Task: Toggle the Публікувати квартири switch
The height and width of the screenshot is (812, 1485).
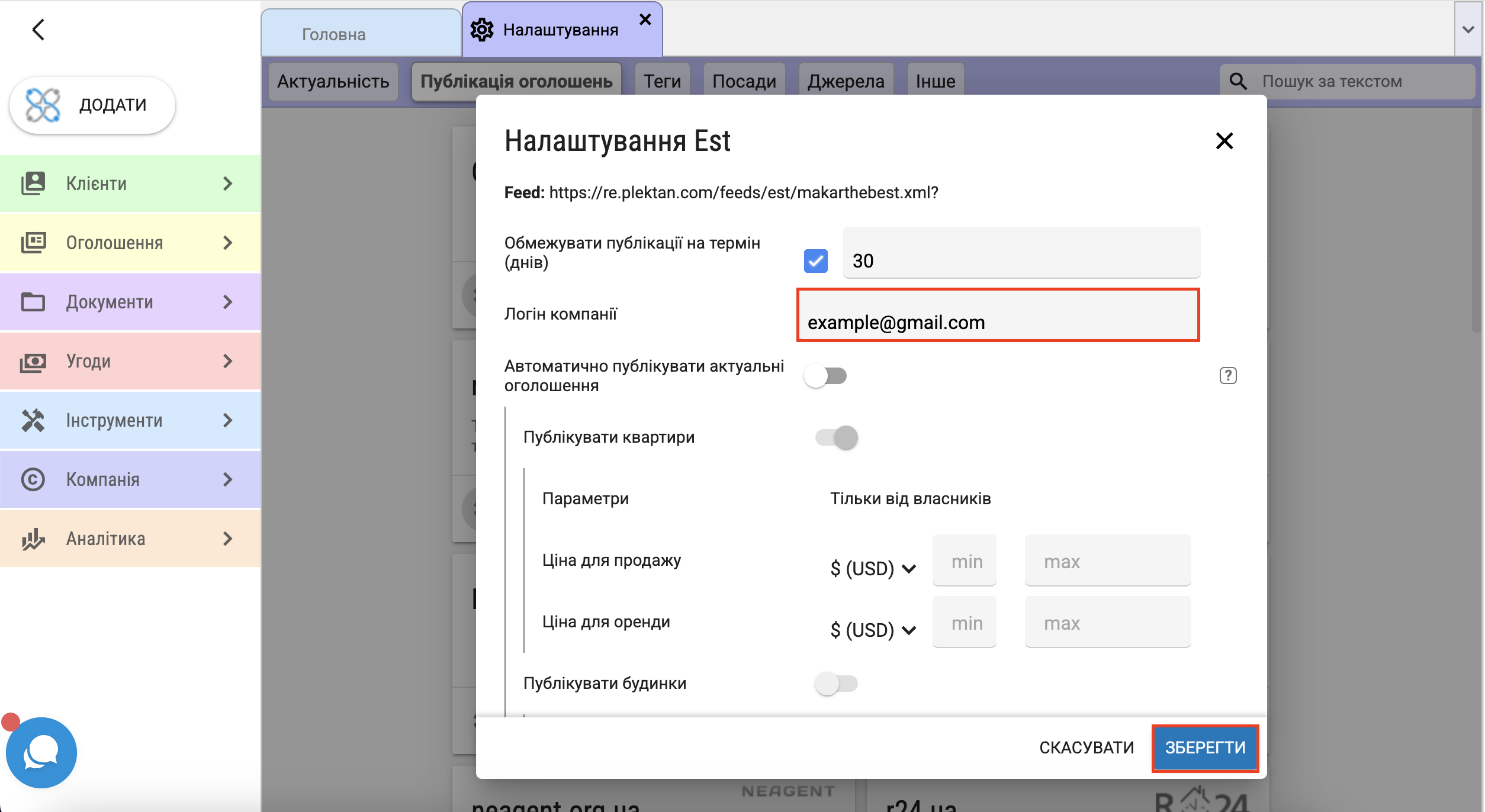Action: (836, 438)
